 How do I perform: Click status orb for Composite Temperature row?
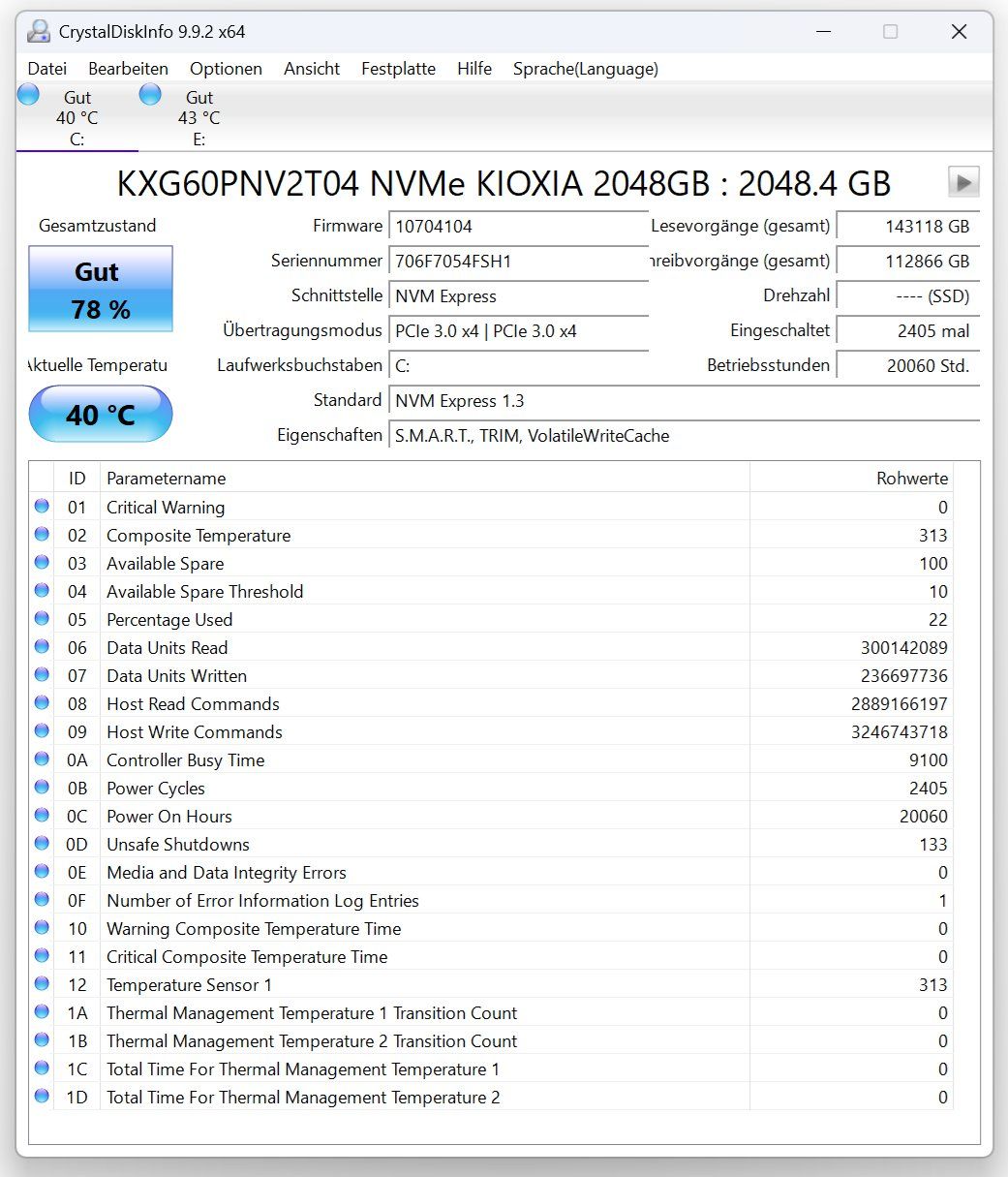coord(42,534)
